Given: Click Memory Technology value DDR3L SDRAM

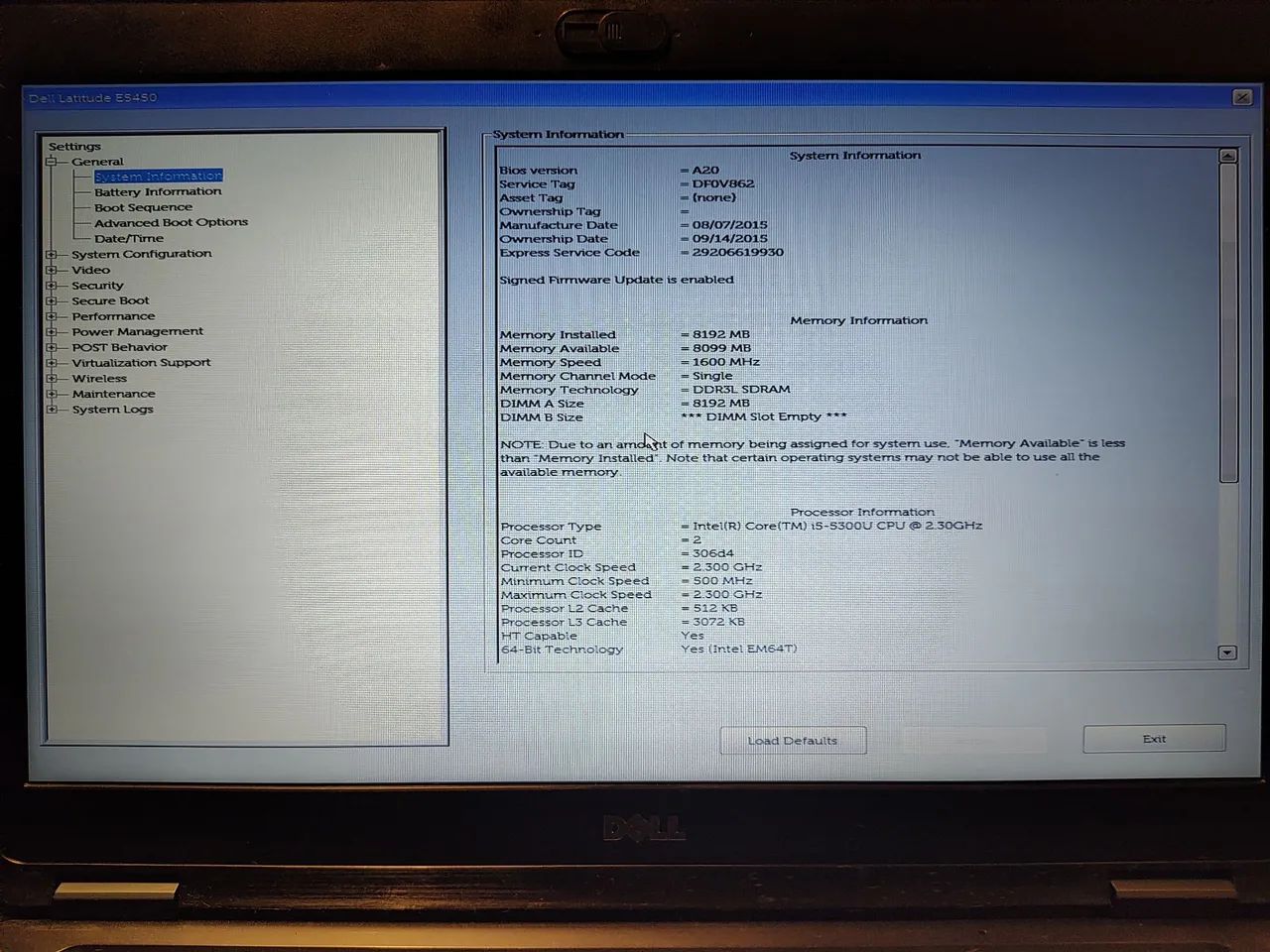Looking at the screenshot, I should click(x=741, y=390).
